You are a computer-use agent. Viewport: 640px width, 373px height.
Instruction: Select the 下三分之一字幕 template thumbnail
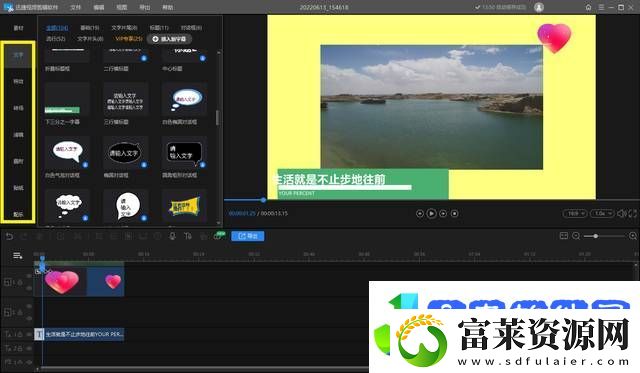(x=67, y=99)
